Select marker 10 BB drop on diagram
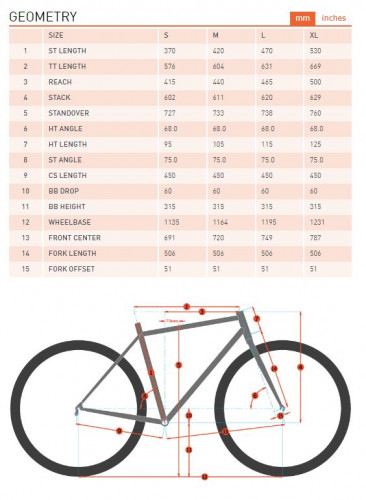366x500 pixels. click(x=189, y=415)
